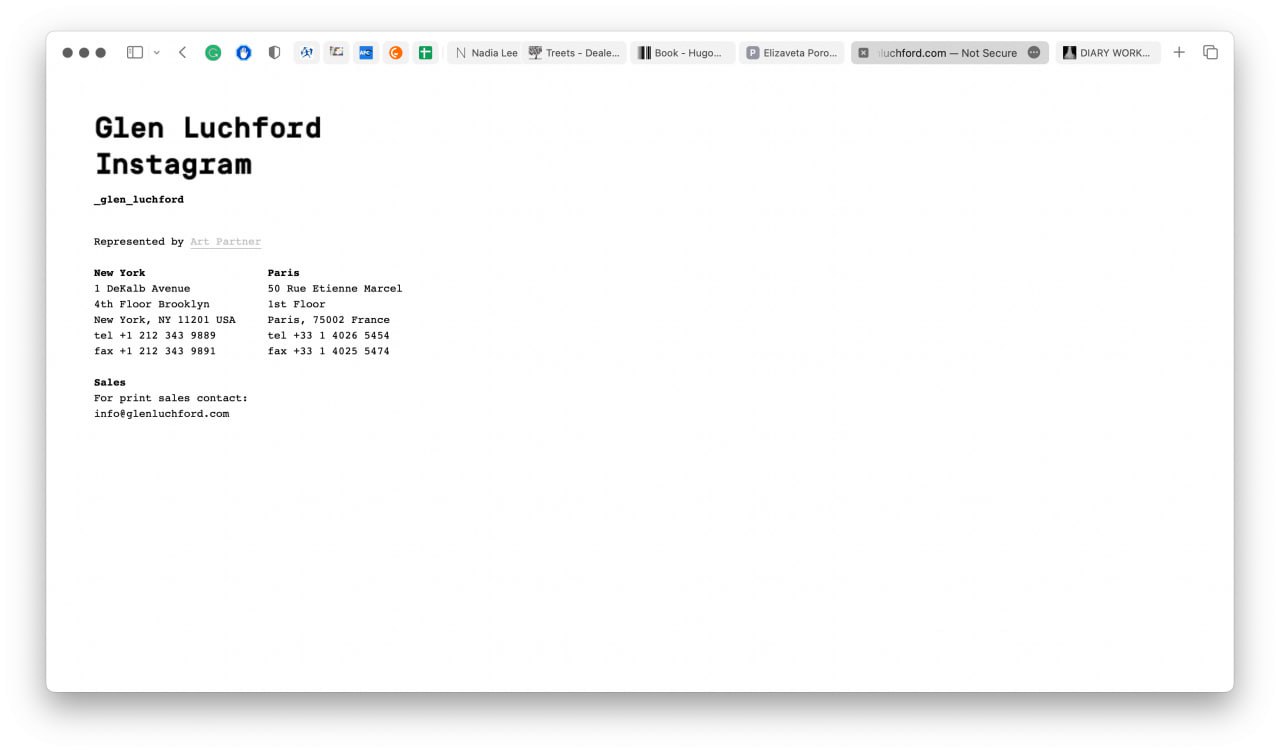Open the orange C pinned tab

click(396, 53)
